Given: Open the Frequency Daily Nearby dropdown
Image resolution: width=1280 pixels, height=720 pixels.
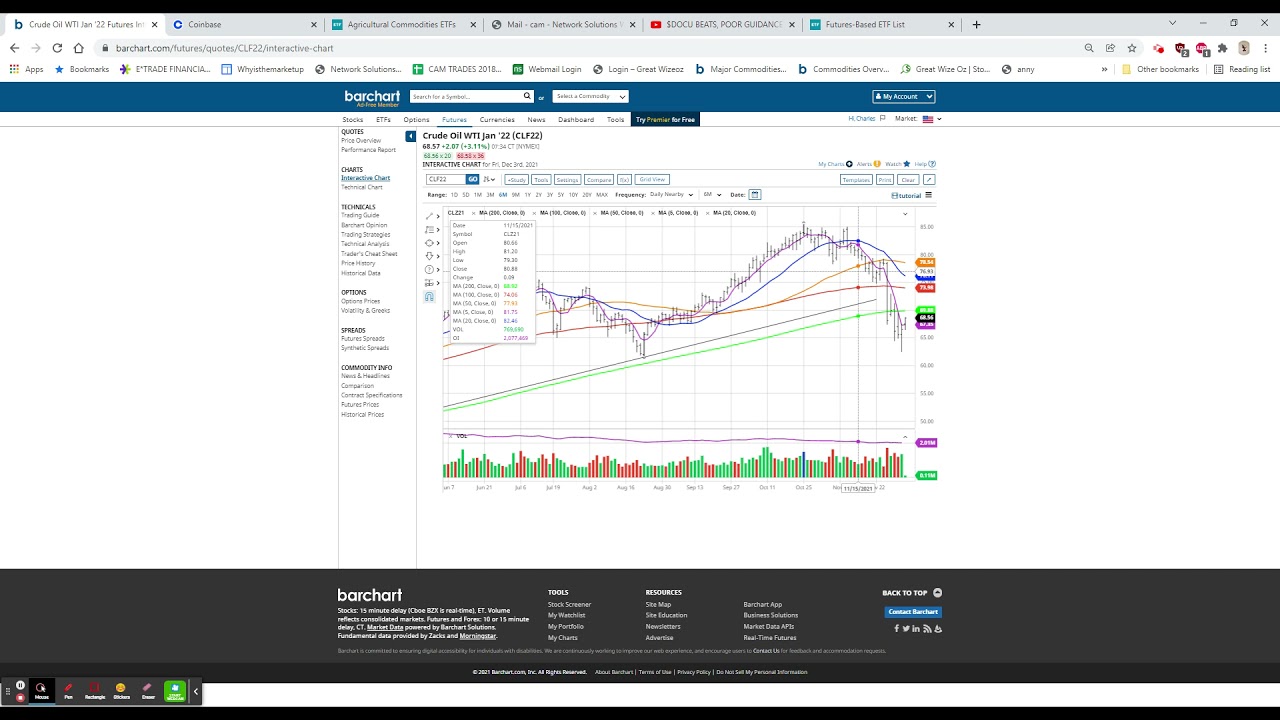Looking at the screenshot, I should pos(671,195).
